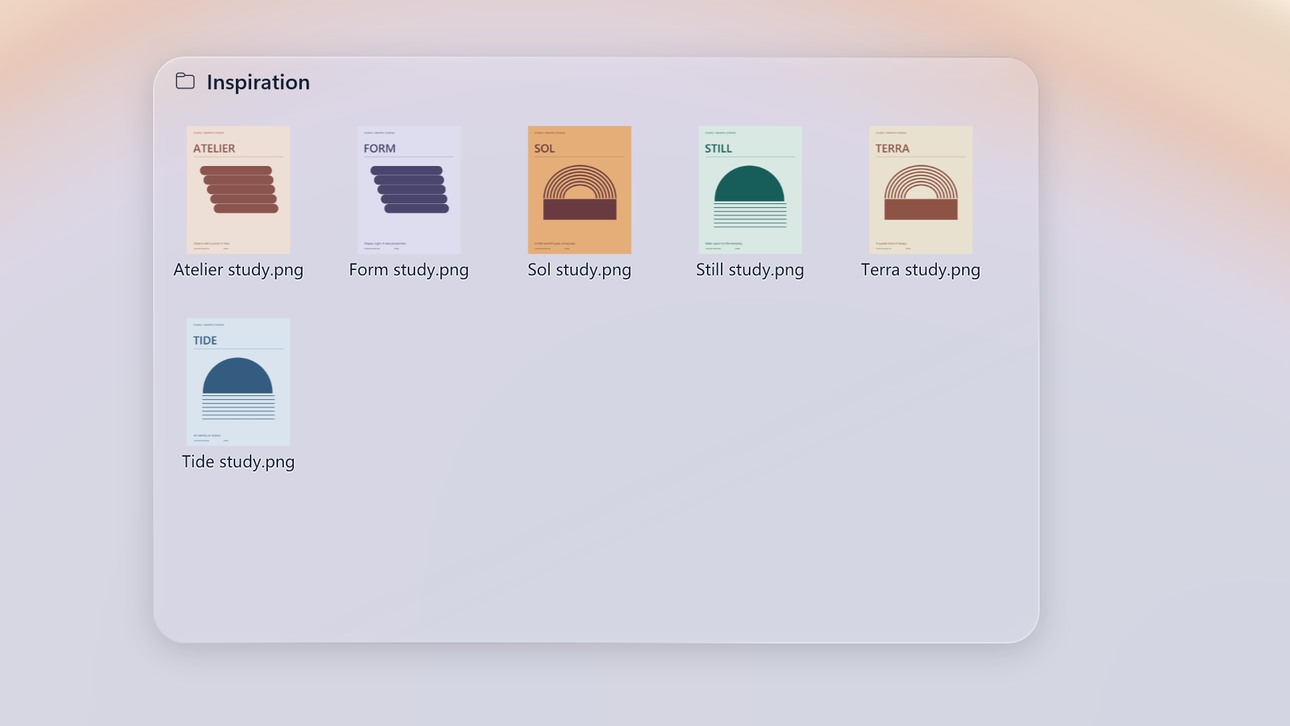
Task: Click the brown stacked bars on Atelier poster
Action: point(239,190)
